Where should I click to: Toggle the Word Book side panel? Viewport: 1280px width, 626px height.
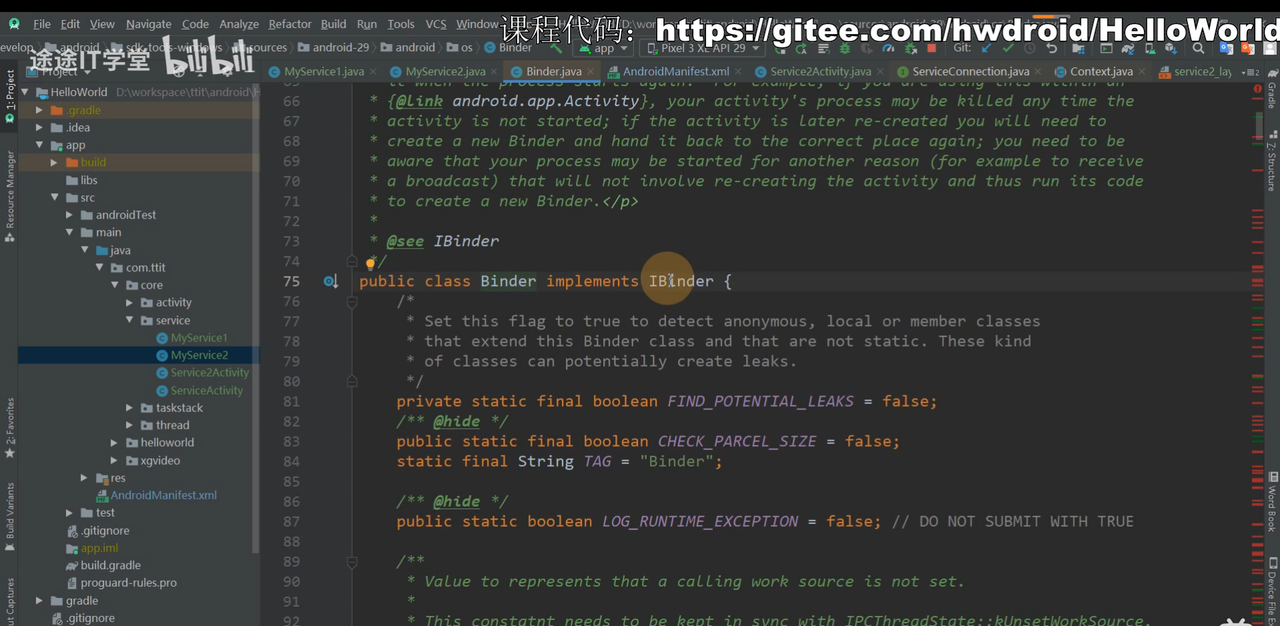coord(1271,500)
